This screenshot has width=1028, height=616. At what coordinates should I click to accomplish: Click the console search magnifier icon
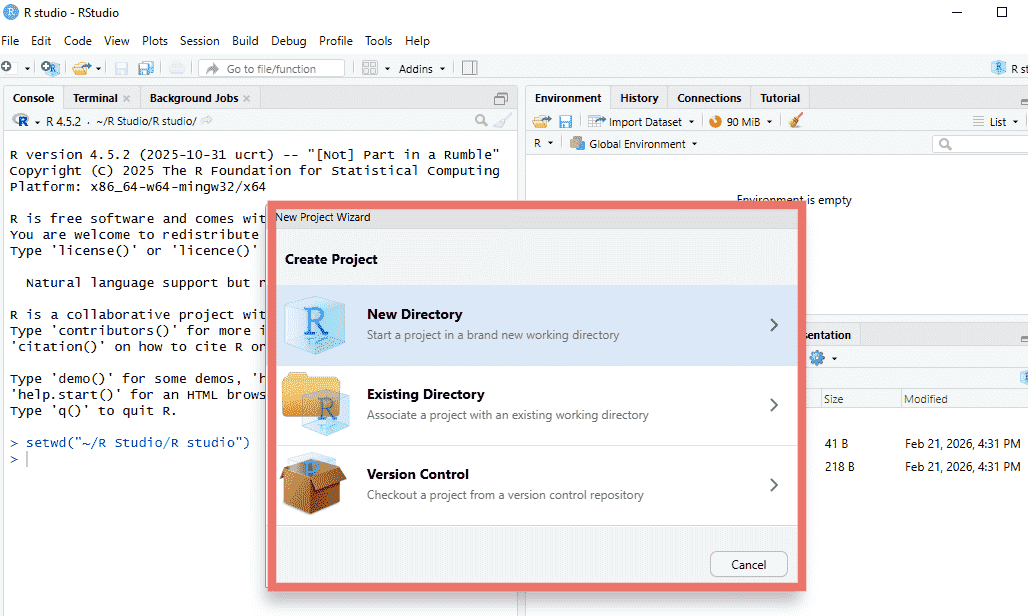coord(481,121)
